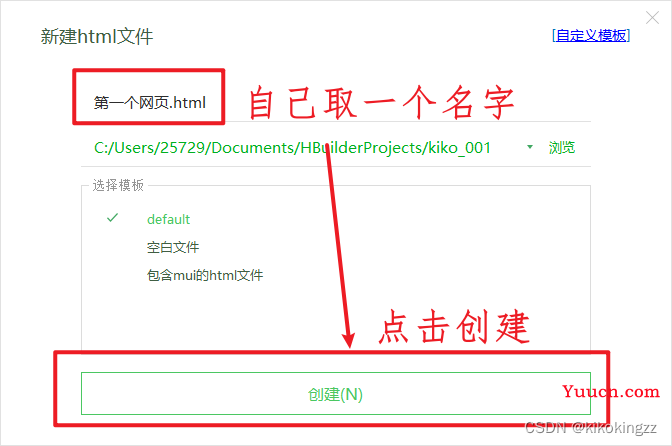
Task: Select the default template
Action: [168, 219]
